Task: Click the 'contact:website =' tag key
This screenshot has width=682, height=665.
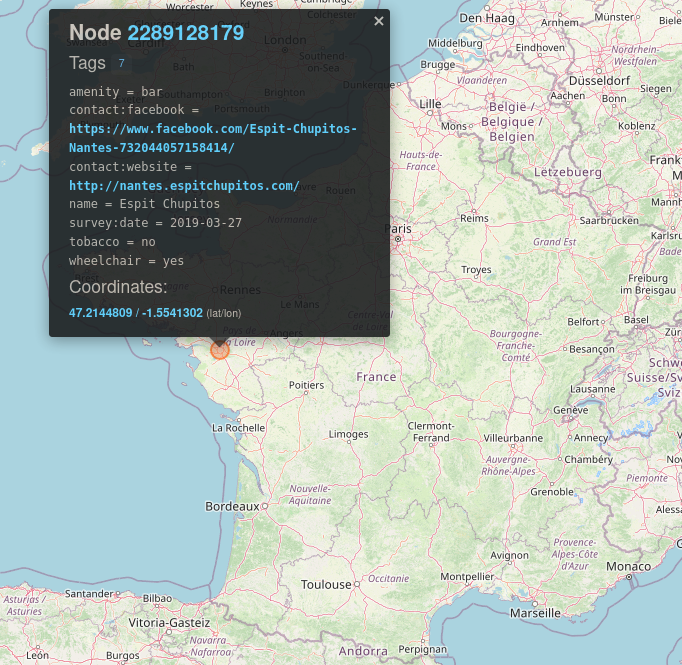Action: (x=130, y=167)
